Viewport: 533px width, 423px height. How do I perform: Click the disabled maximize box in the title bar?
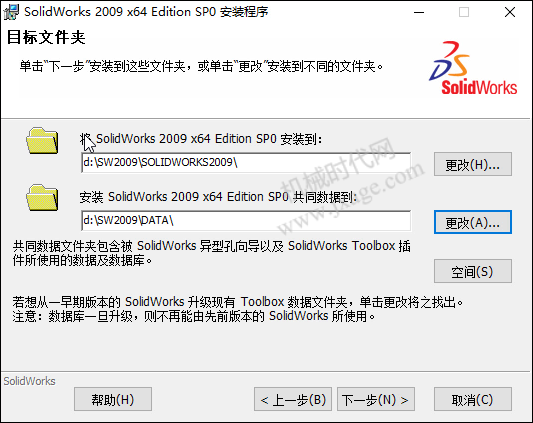click(x=464, y=12)
